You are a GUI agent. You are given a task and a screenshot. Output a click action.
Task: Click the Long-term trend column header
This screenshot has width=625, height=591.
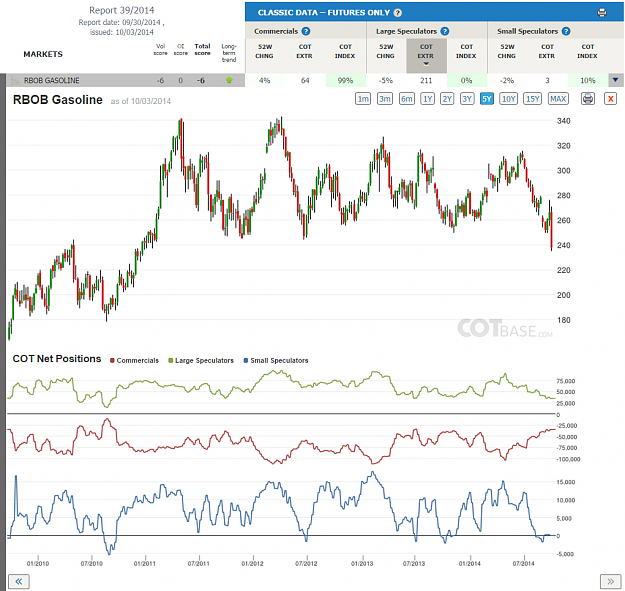229,53
